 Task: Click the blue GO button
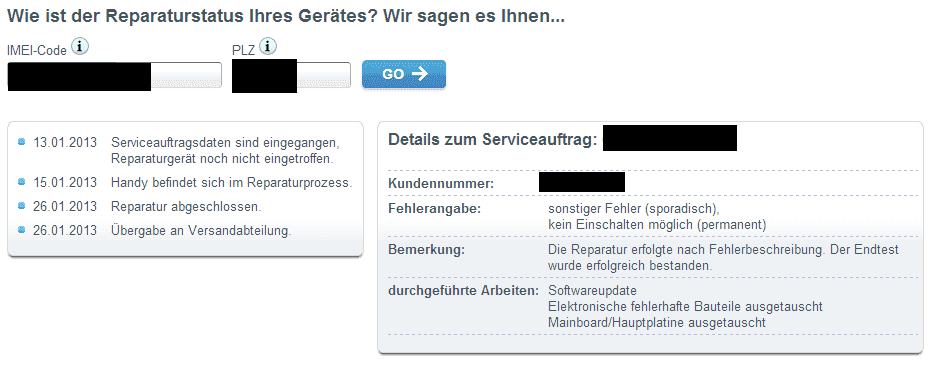tap(404, 74)
